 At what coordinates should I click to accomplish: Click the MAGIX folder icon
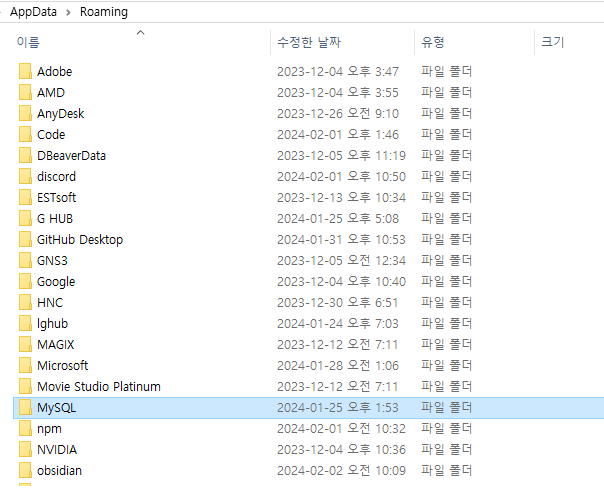(25, 344)
